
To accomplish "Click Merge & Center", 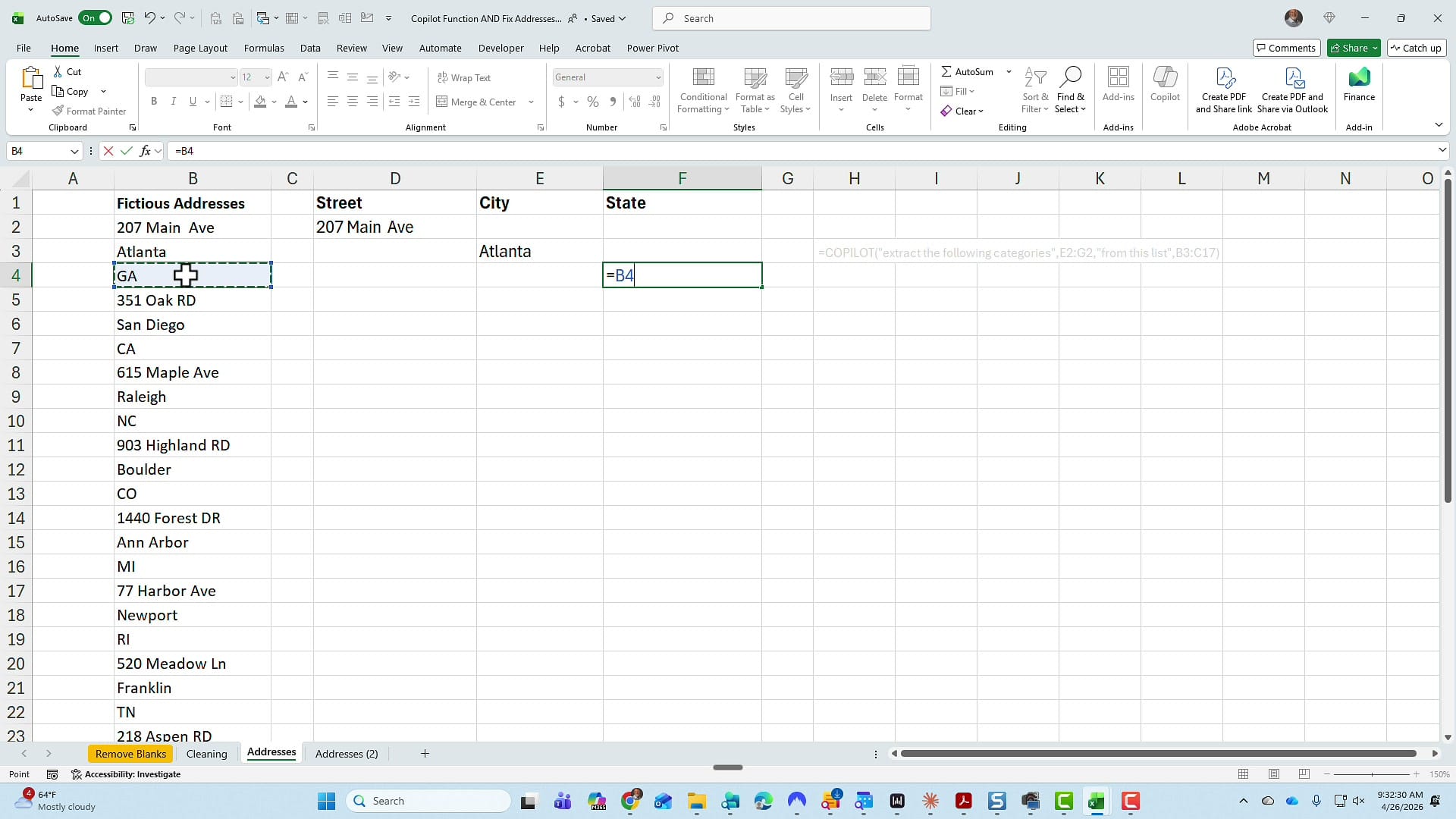I will click(x=481, y=101).
